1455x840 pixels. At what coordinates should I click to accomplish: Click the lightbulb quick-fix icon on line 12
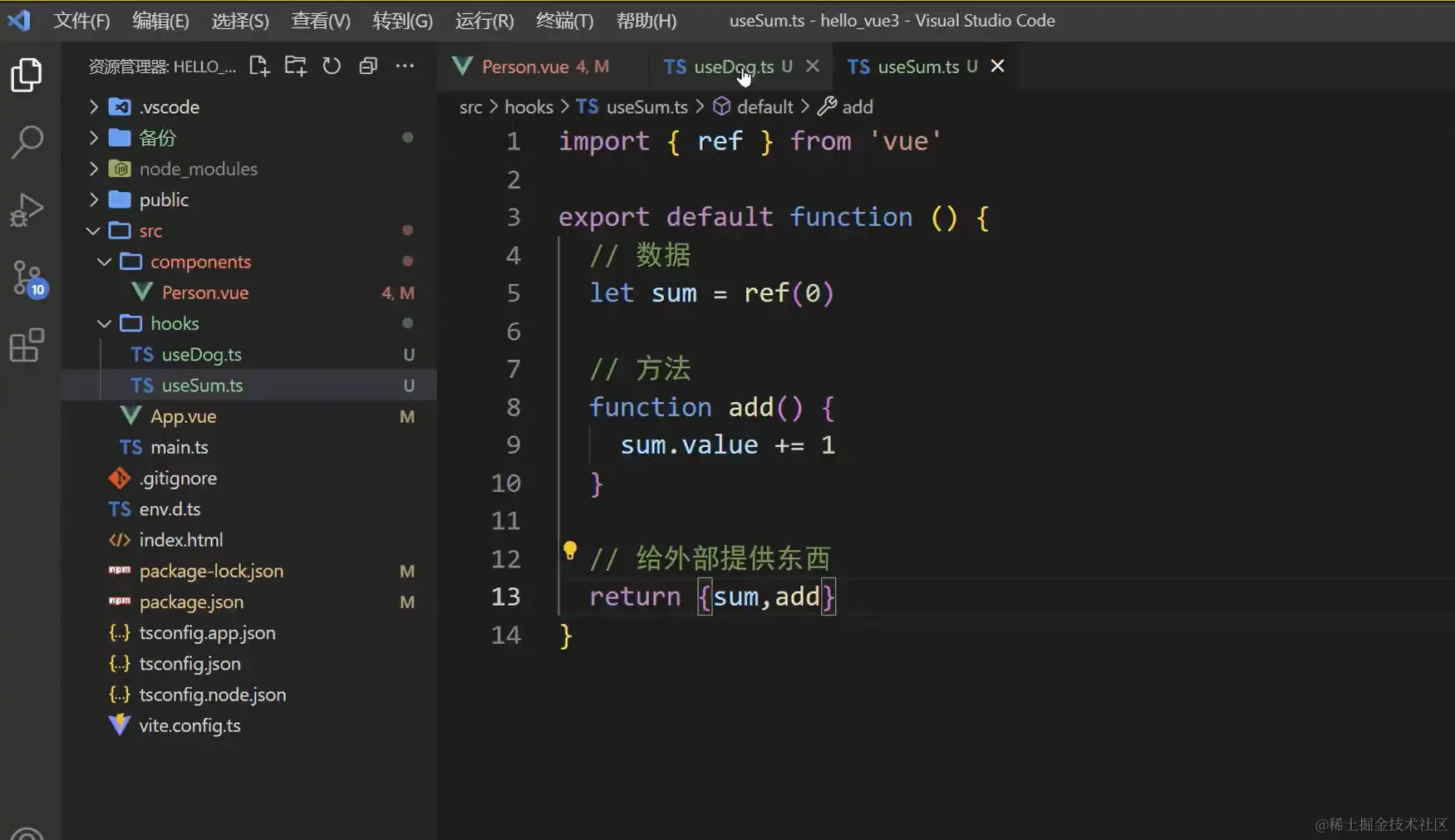tap(570, 550)
